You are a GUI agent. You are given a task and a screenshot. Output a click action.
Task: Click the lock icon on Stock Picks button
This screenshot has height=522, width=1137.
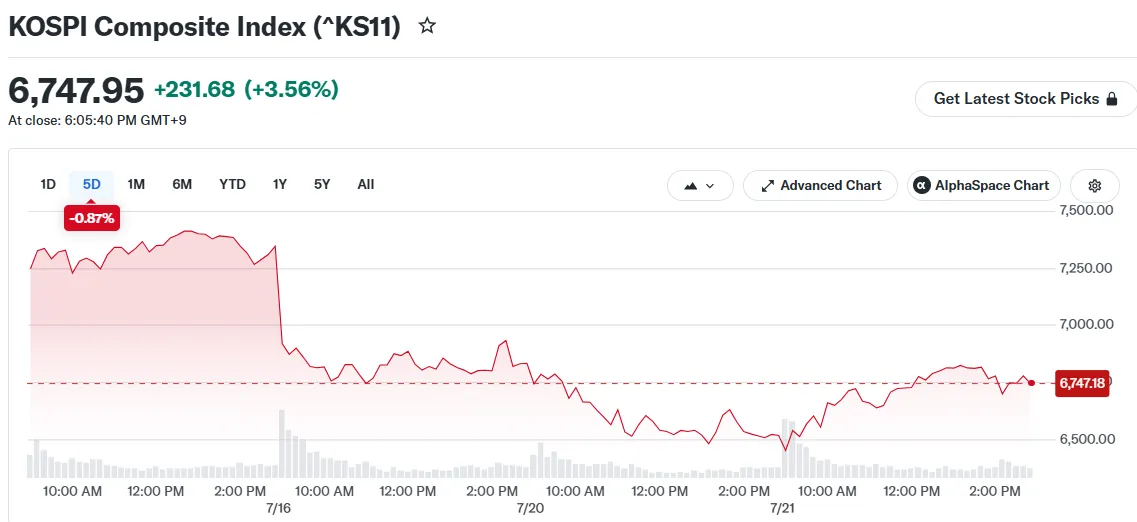1112,99
